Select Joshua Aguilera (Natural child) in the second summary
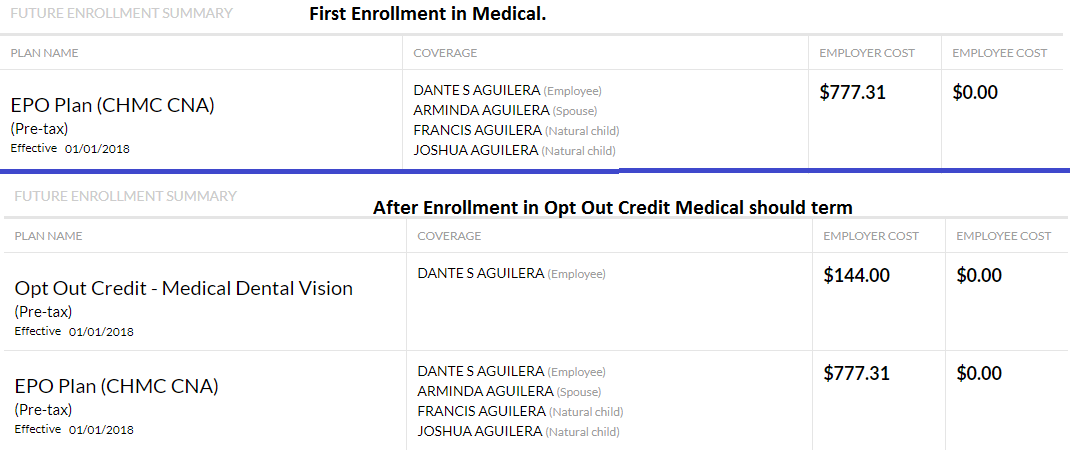 pos(518,431)
